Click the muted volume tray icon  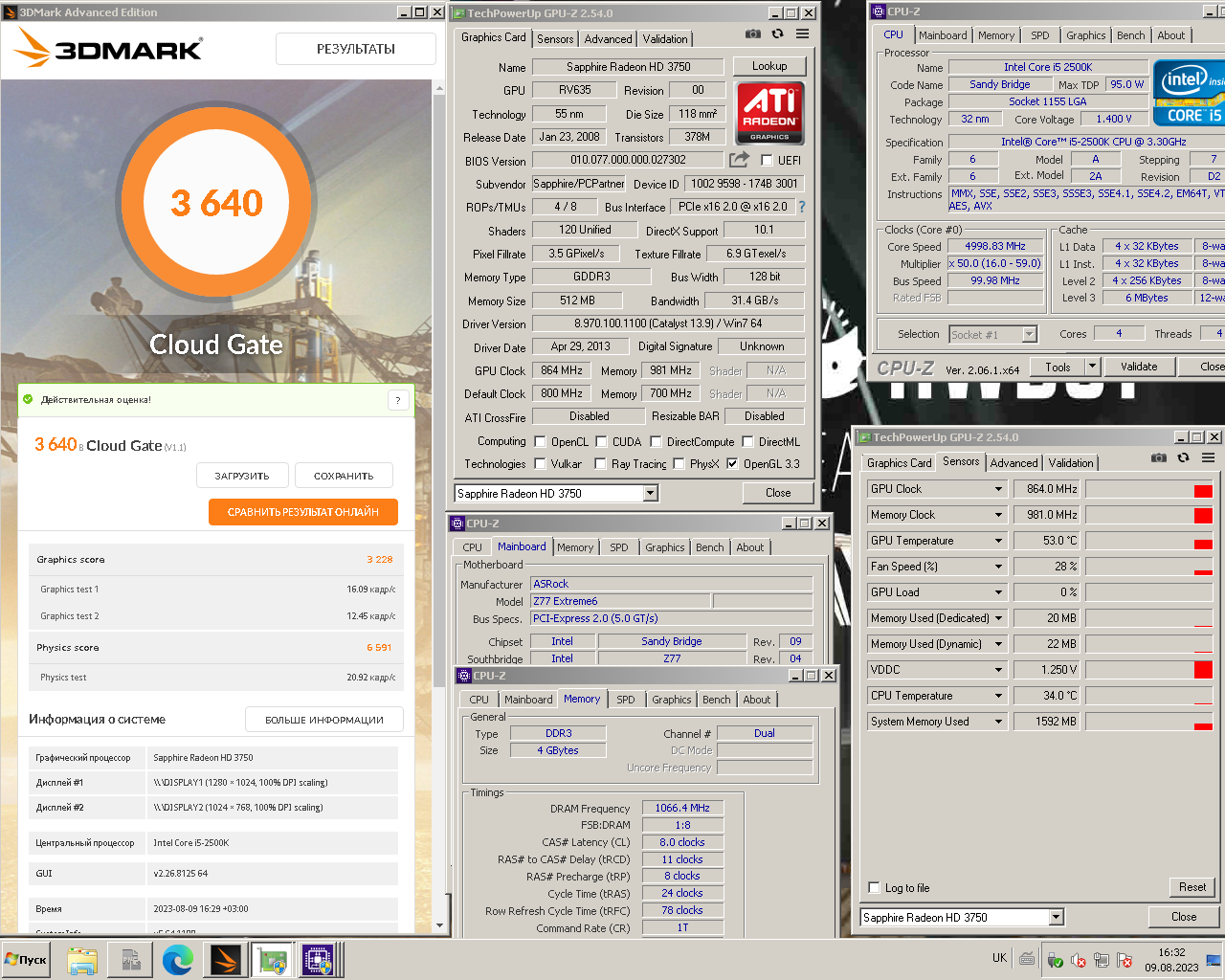point(1079,960)
